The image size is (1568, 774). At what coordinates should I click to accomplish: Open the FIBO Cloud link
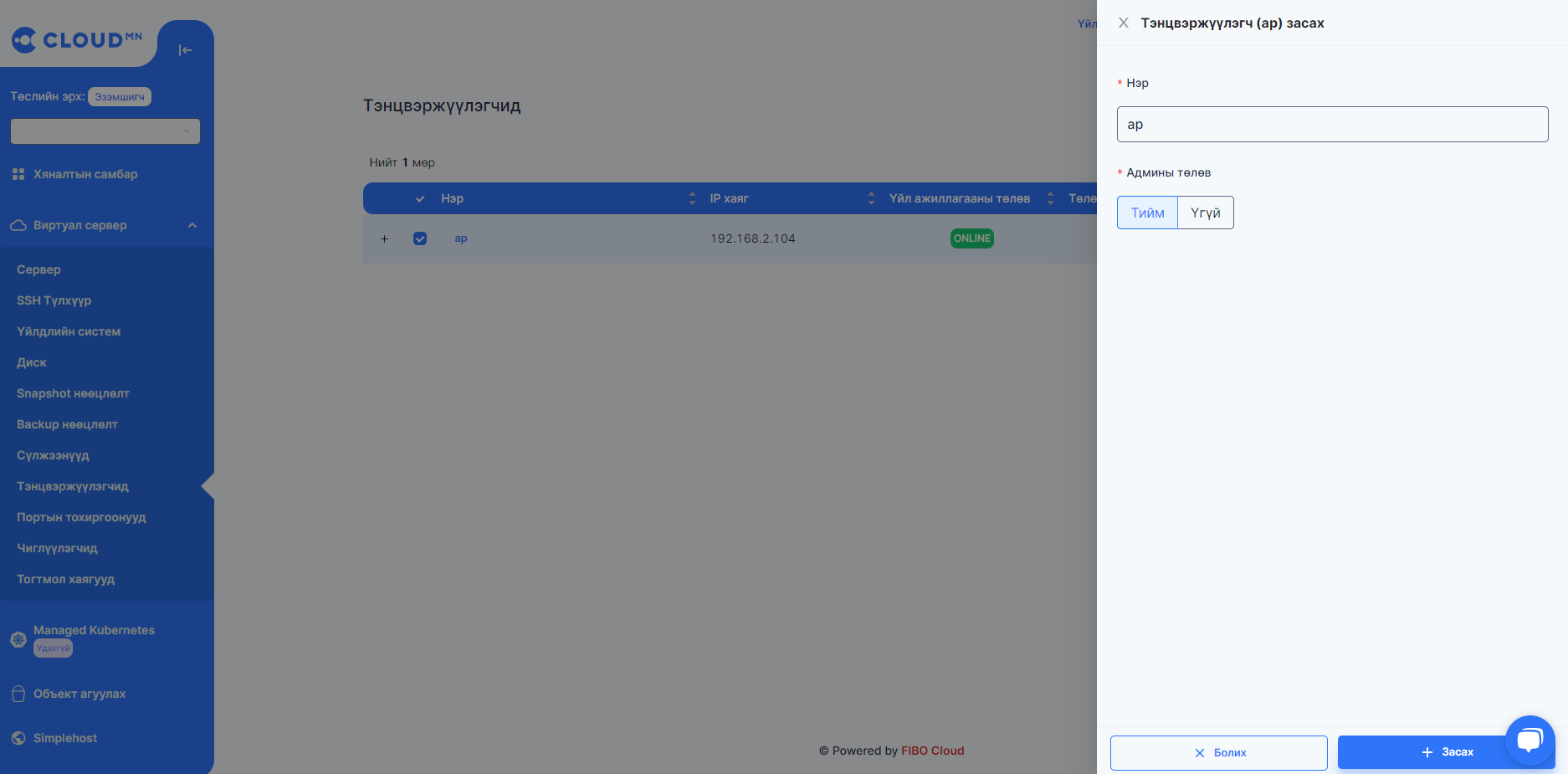(x=932, y=751)
